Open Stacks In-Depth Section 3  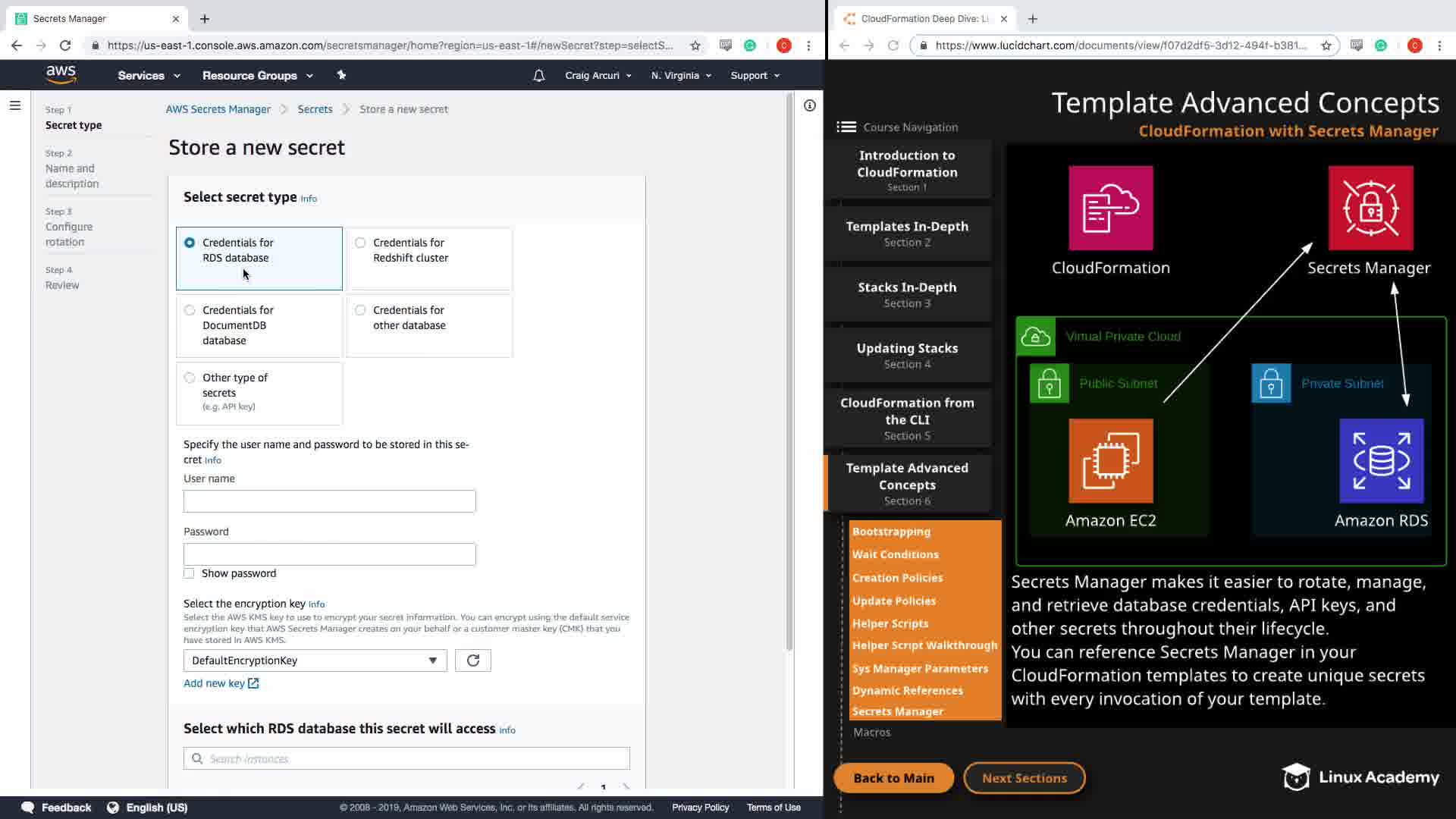pyautogui.click(x=907, y=294)
